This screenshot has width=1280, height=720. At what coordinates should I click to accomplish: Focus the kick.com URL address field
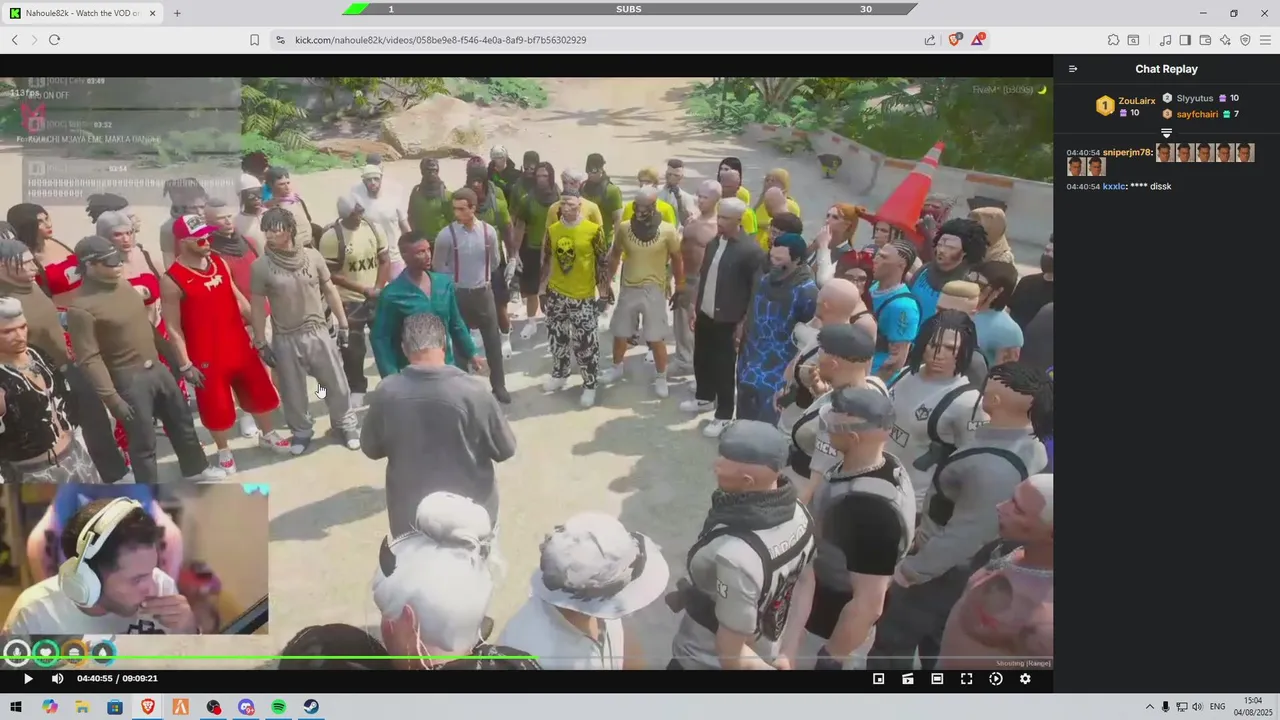point(600,40)
